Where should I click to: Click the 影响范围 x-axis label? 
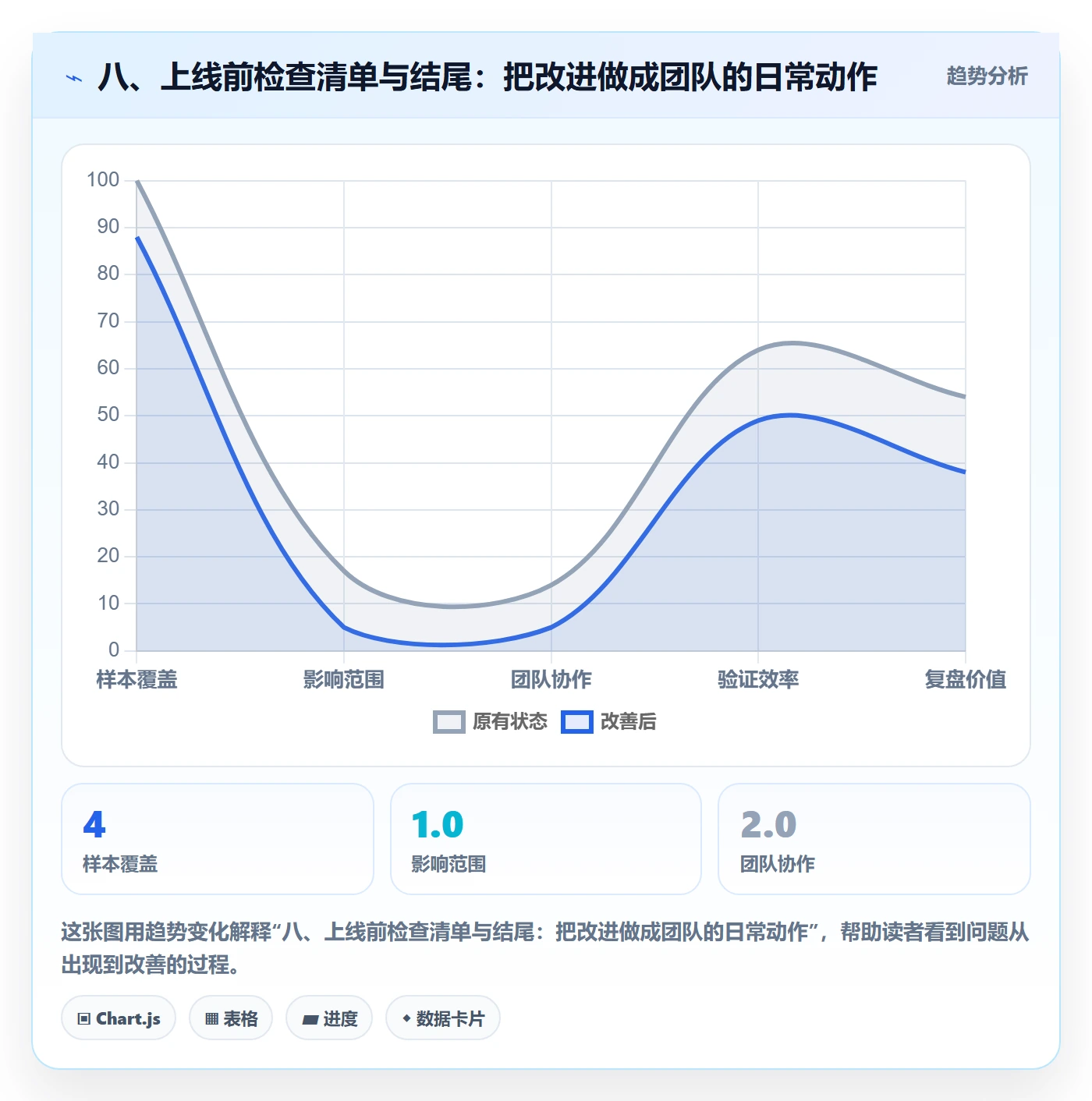pyautogui.click(x=344, y=680)
